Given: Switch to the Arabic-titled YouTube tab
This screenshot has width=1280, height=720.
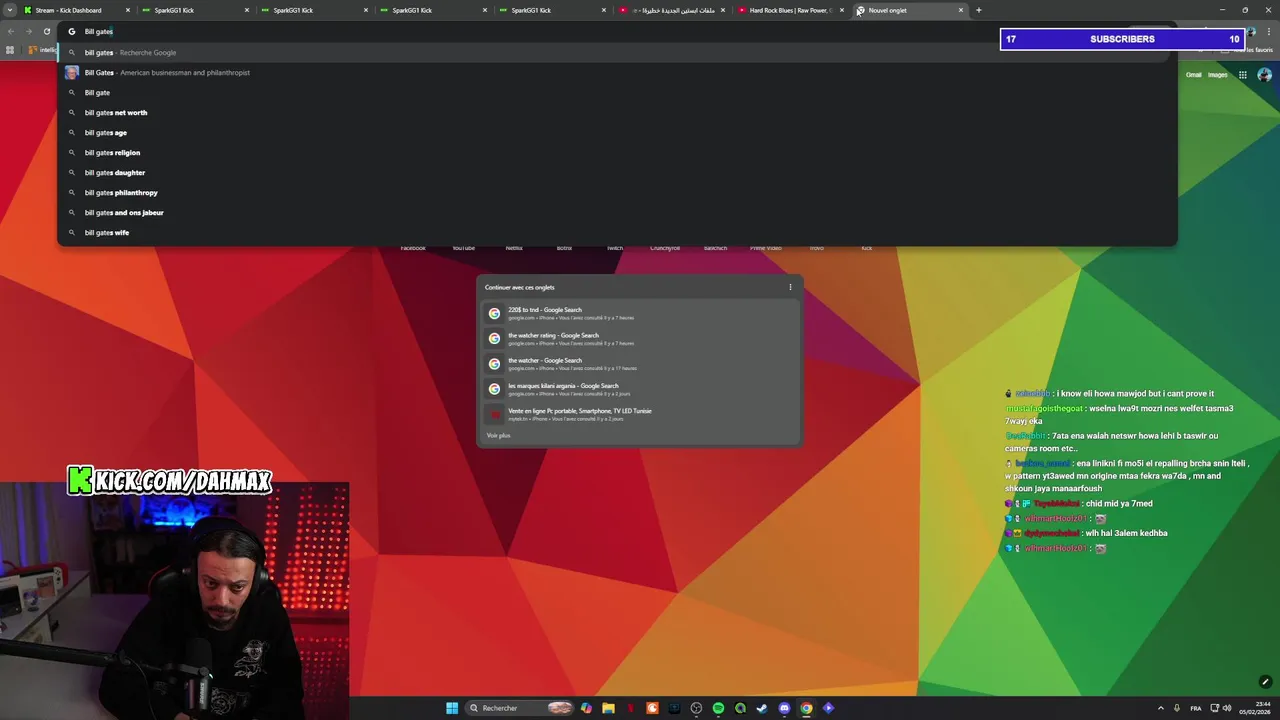Looking at the screenshot, I should click(x=672, y=10).
